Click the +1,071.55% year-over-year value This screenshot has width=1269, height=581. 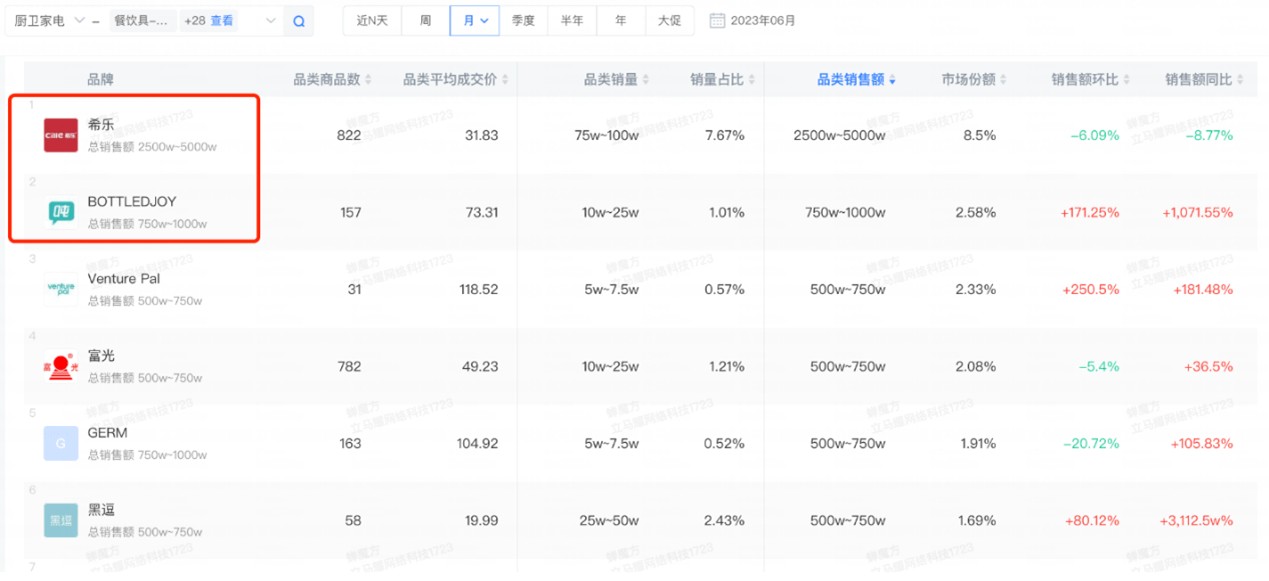[x=1198, y=212]
